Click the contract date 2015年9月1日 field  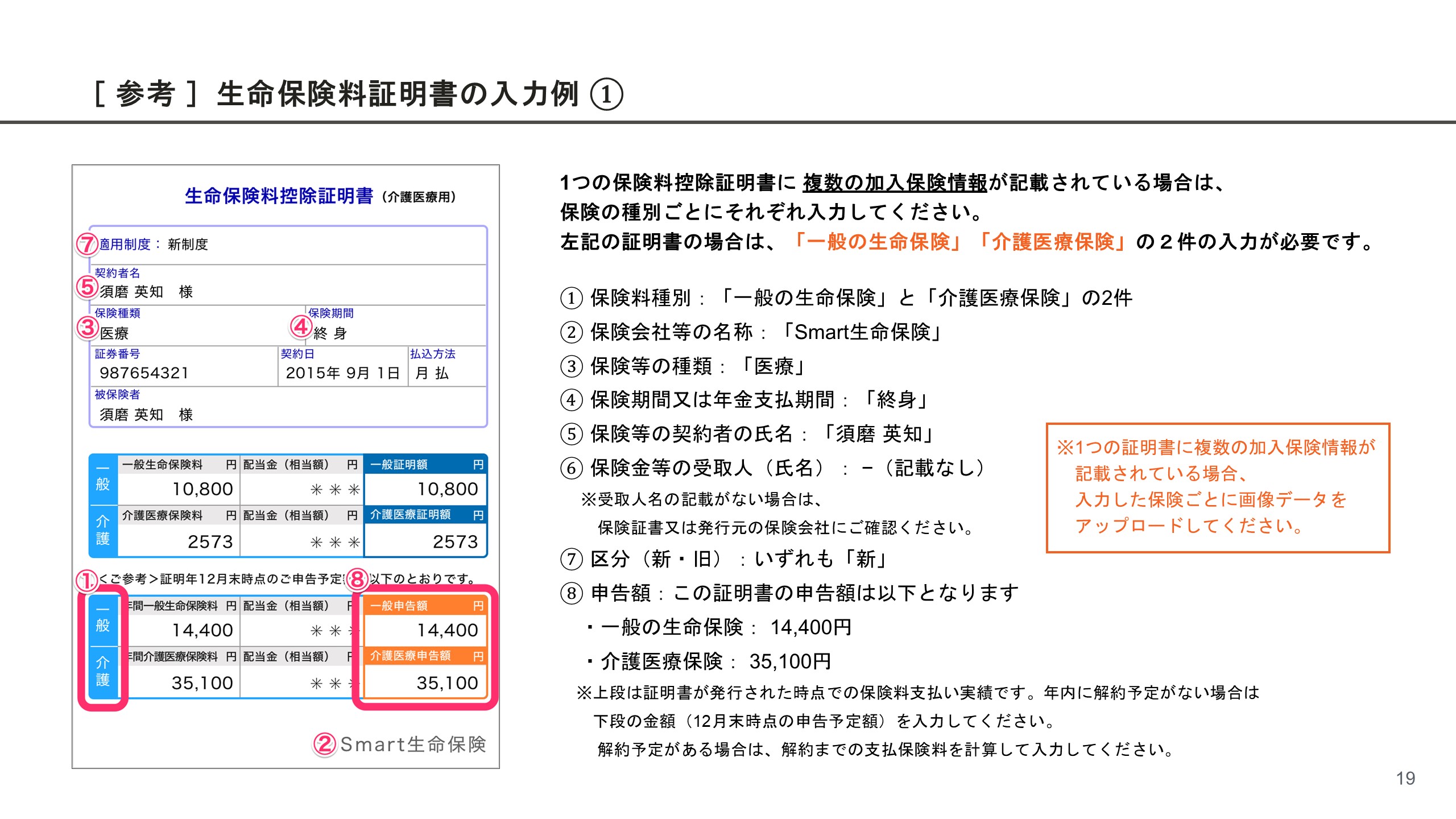(x=342, y=373)
